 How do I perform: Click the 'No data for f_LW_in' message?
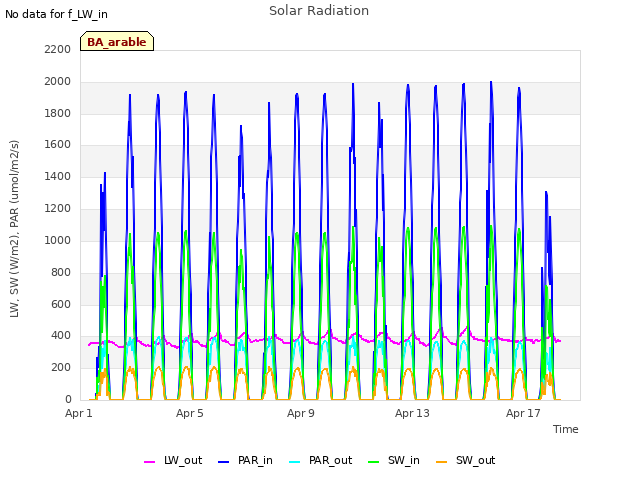(56, 15)
